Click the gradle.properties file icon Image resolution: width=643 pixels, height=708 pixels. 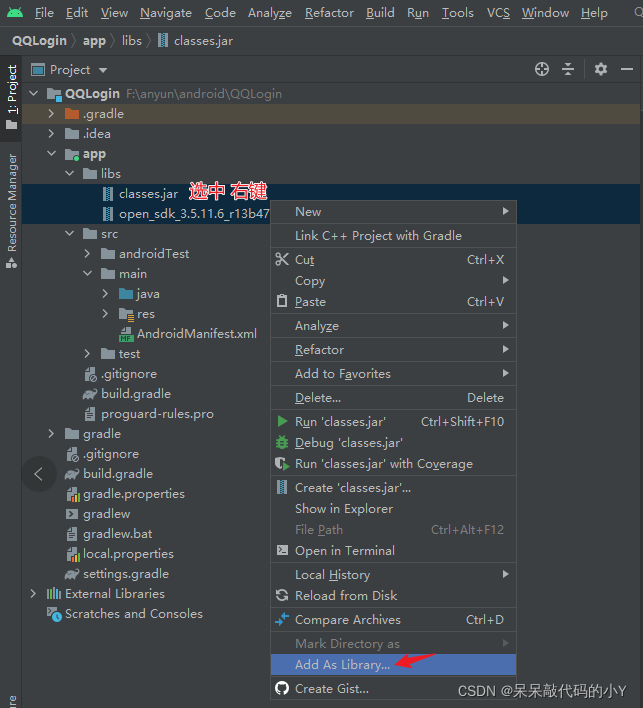73,494
